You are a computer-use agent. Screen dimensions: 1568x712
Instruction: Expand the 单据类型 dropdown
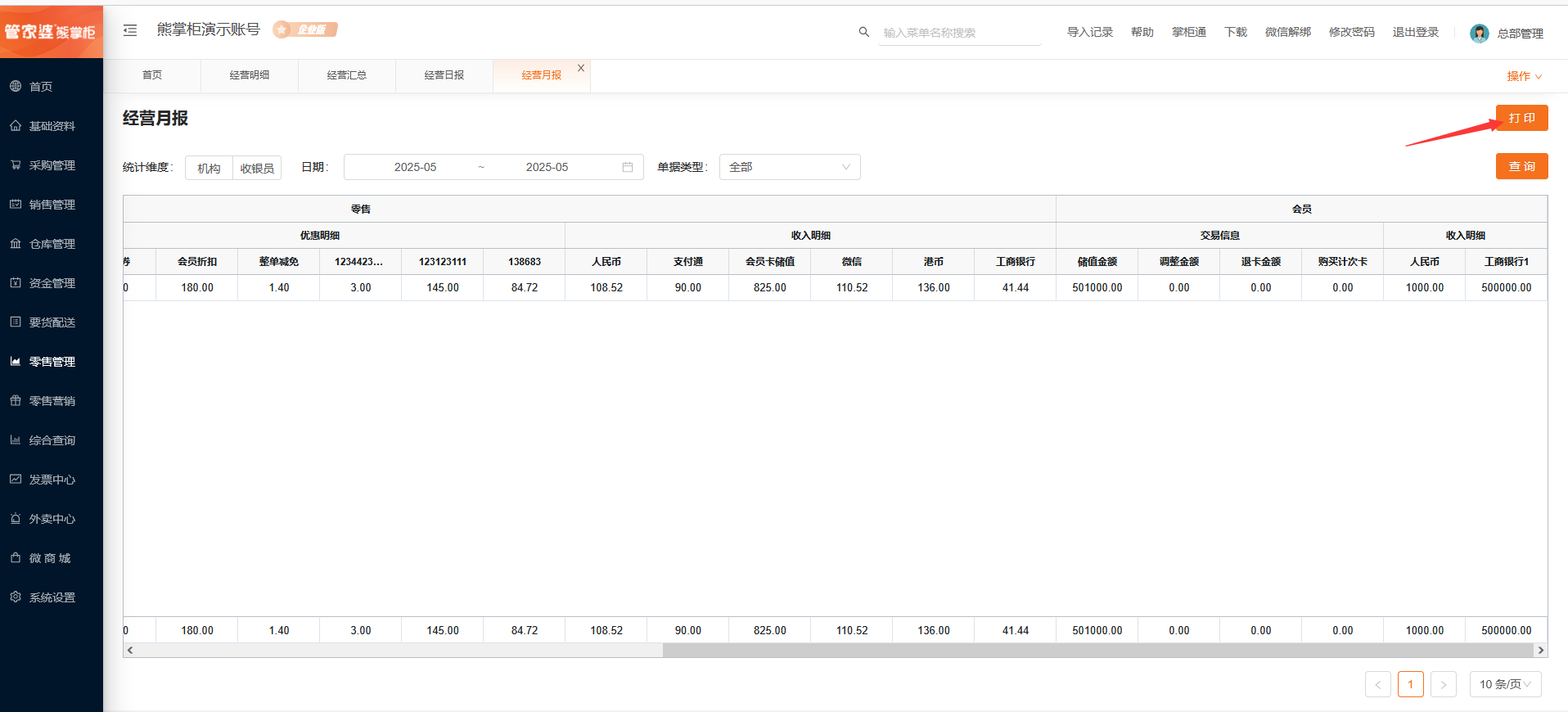789,167
